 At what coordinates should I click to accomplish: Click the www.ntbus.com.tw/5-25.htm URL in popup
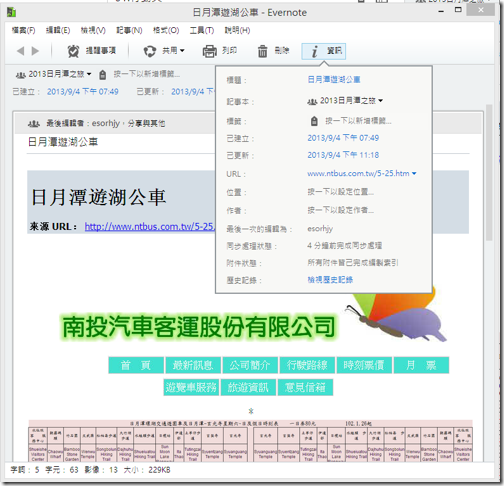(358, 173)
